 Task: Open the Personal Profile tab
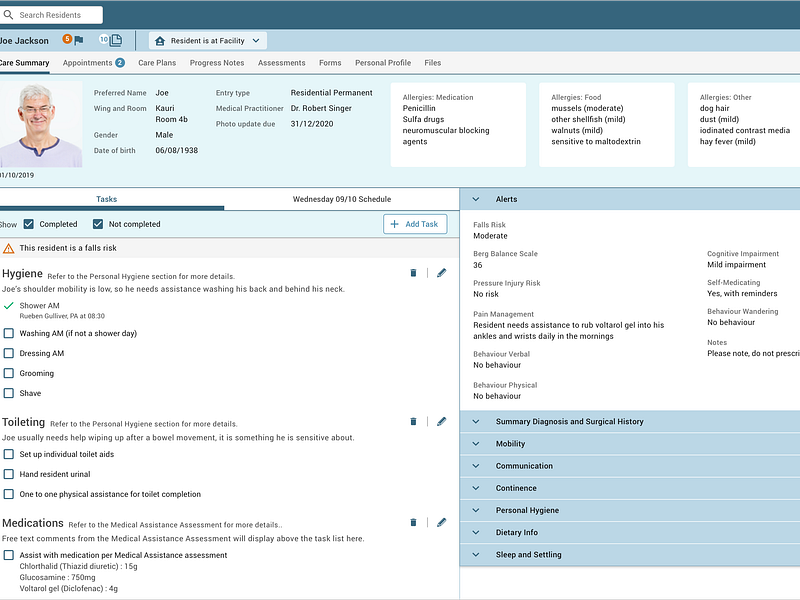(x=383, y=63)
